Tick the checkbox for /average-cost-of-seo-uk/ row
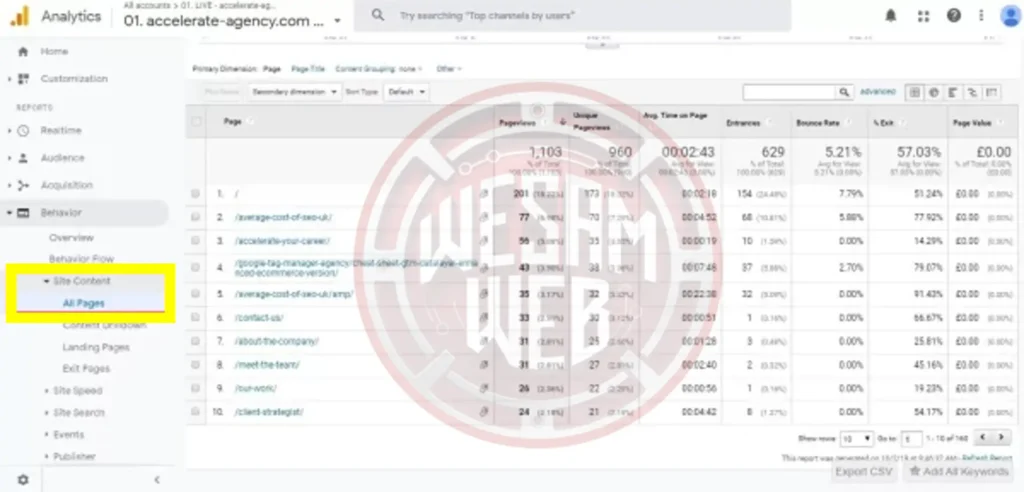 pyautogui.click(x=195, y=216)
